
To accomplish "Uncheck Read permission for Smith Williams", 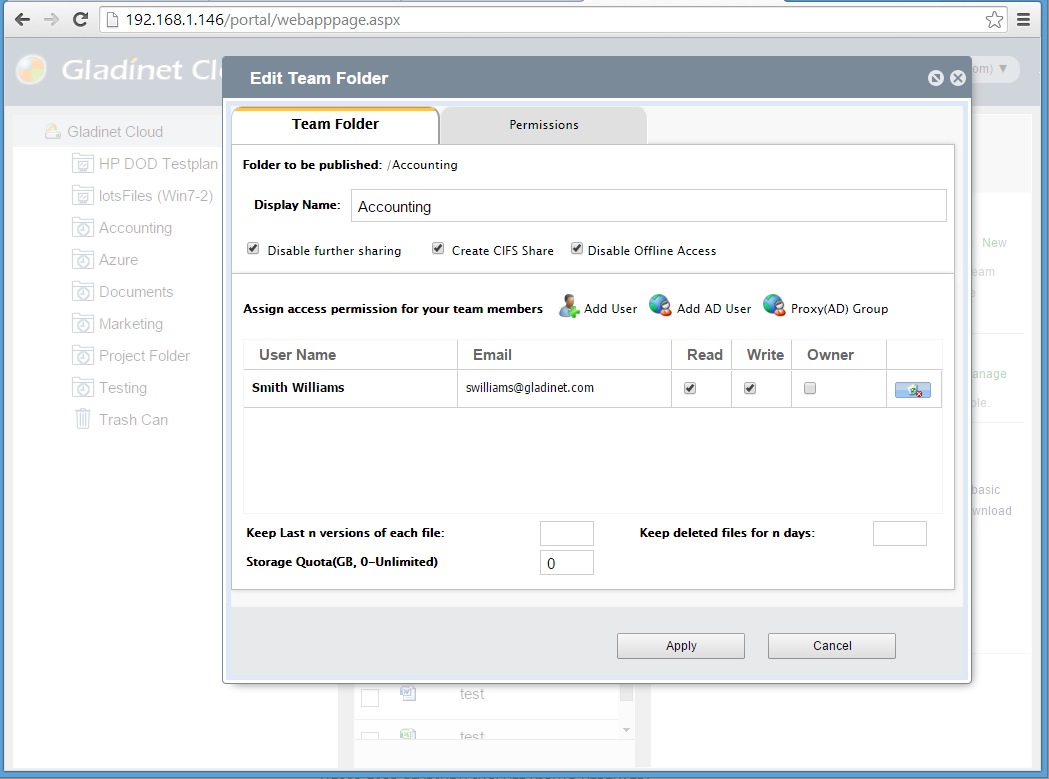I will (x=690, y=388).
